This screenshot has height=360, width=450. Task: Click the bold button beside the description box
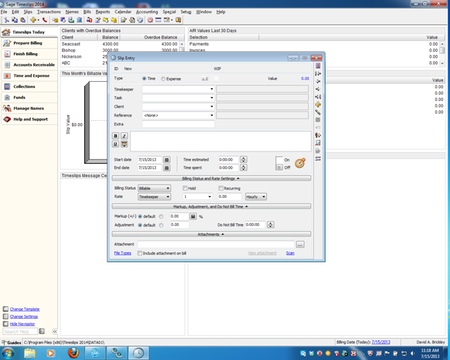[x=116, y=136]
